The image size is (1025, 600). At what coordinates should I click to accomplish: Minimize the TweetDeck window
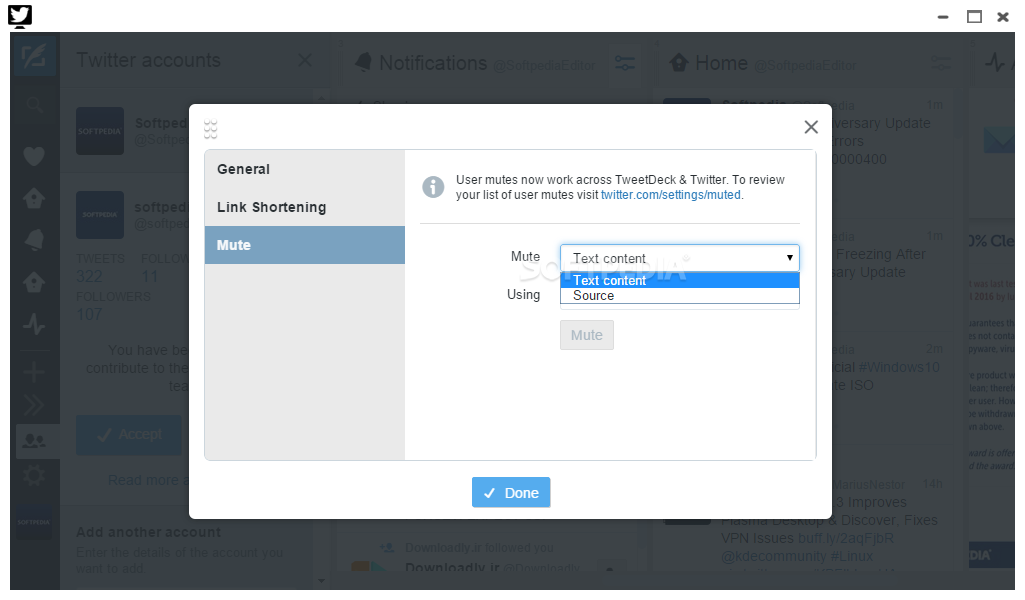tap(943, 17)
